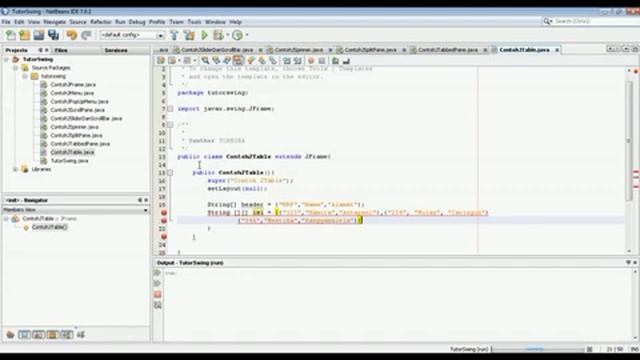Viewport: 640px width, 360px height.
Task: Toggle the Navigator sort order icon
Action: (x=81, y=335)
